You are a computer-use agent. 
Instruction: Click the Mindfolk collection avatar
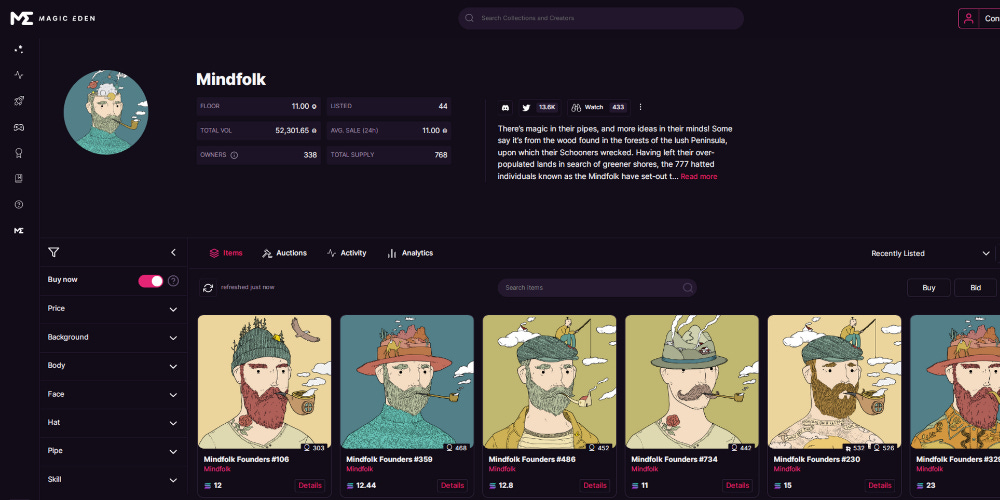[x=106, y=112]
